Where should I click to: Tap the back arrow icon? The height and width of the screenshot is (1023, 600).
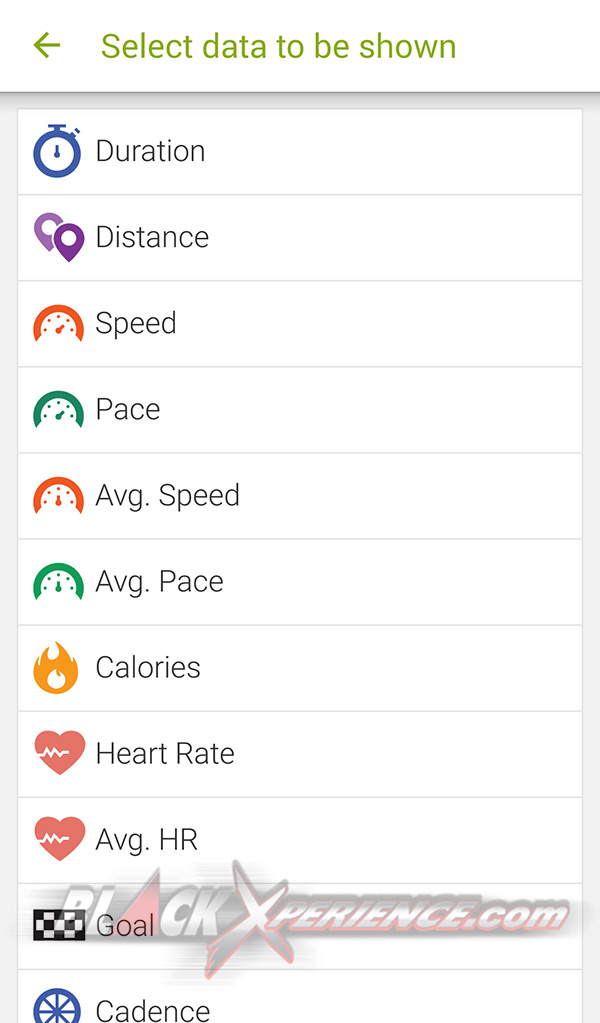click(47, 45)
